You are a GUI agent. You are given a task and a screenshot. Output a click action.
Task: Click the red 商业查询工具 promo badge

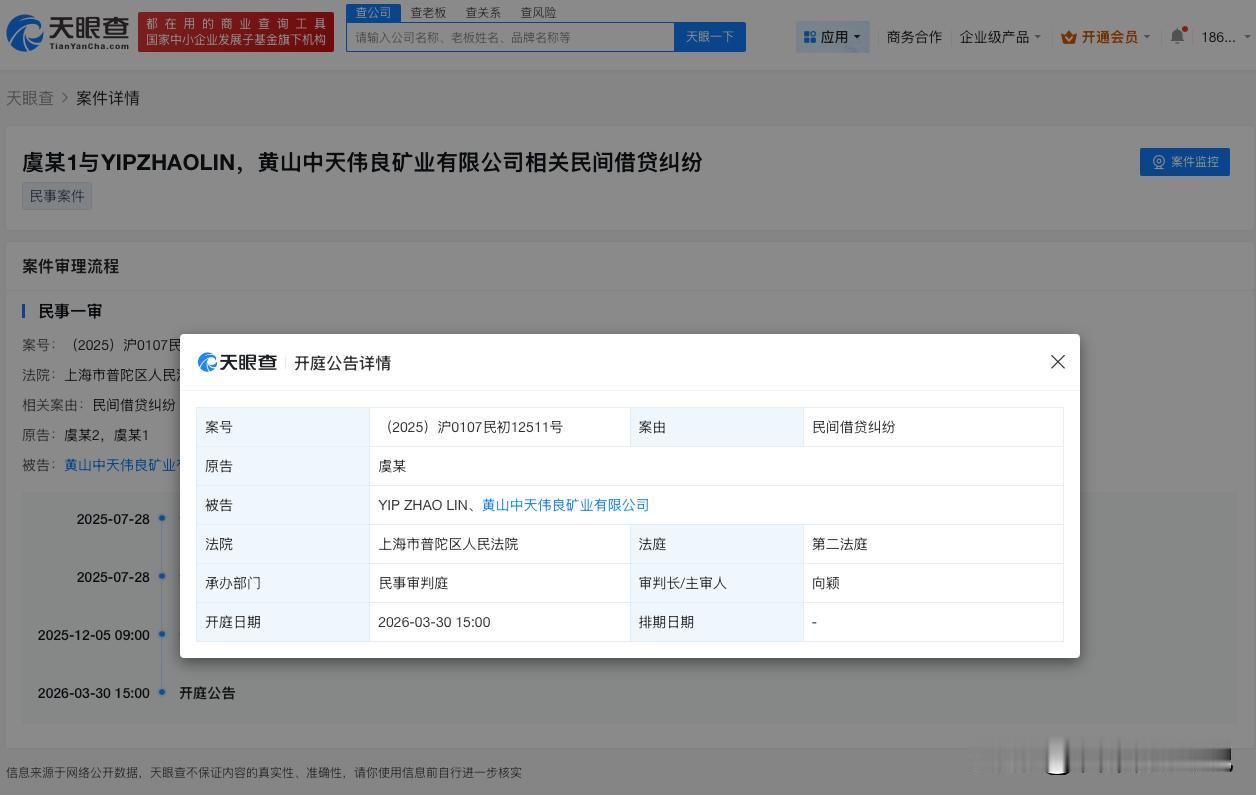[236, 31]
